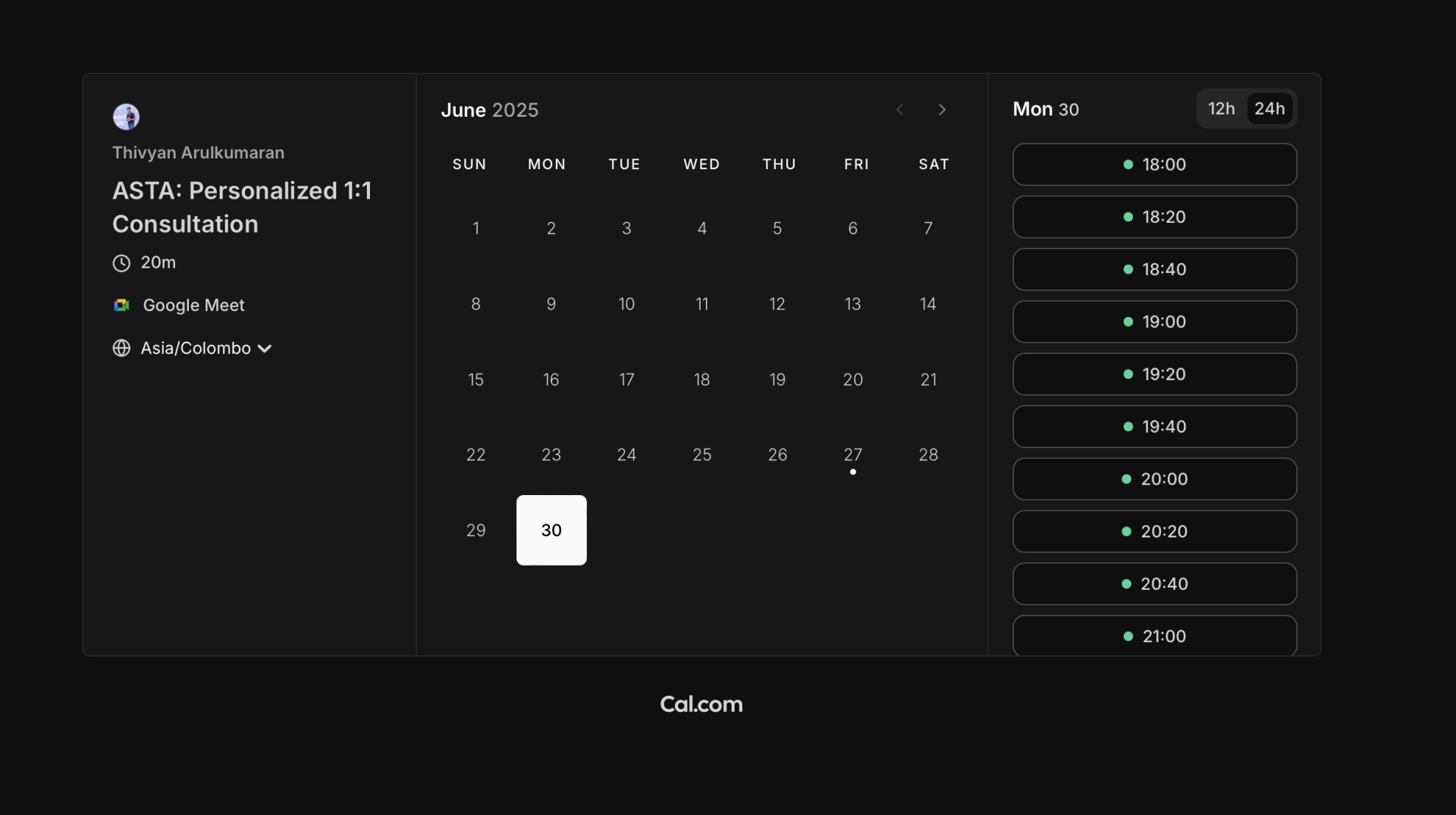This screenshot has height=815, width=1456.
Task: Click the host profile avatar
Action: [x=126, y=117]
